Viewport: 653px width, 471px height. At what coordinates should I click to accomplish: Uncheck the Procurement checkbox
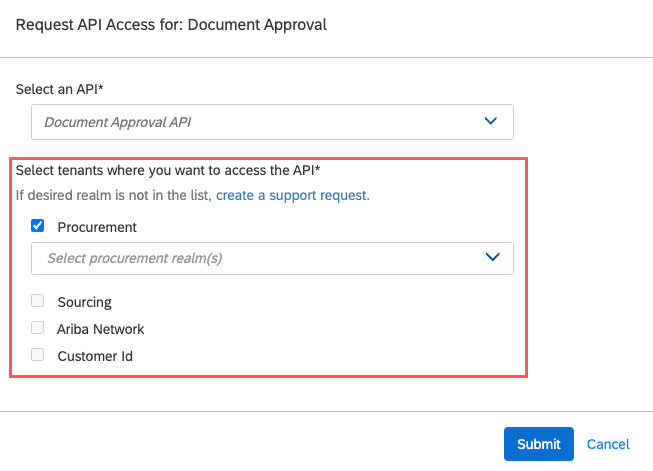(38, 226)
